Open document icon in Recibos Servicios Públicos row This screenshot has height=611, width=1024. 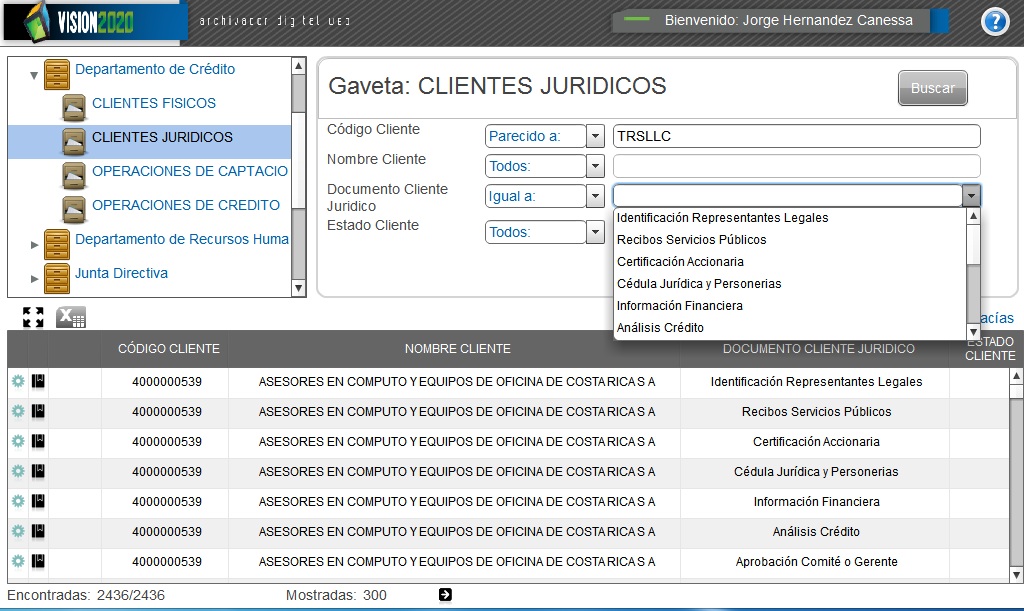[39, 411]
